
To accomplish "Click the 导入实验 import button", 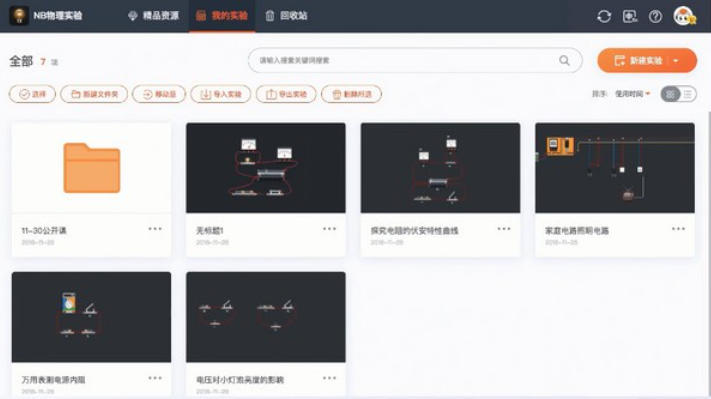I will 220,94.
